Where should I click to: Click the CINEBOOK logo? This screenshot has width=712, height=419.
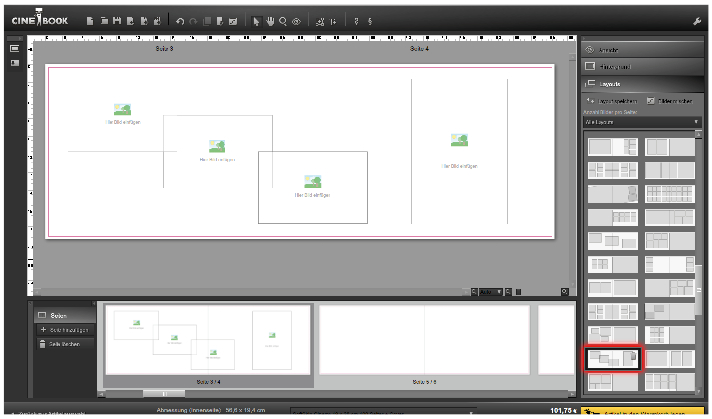click(x=40, y=19)
